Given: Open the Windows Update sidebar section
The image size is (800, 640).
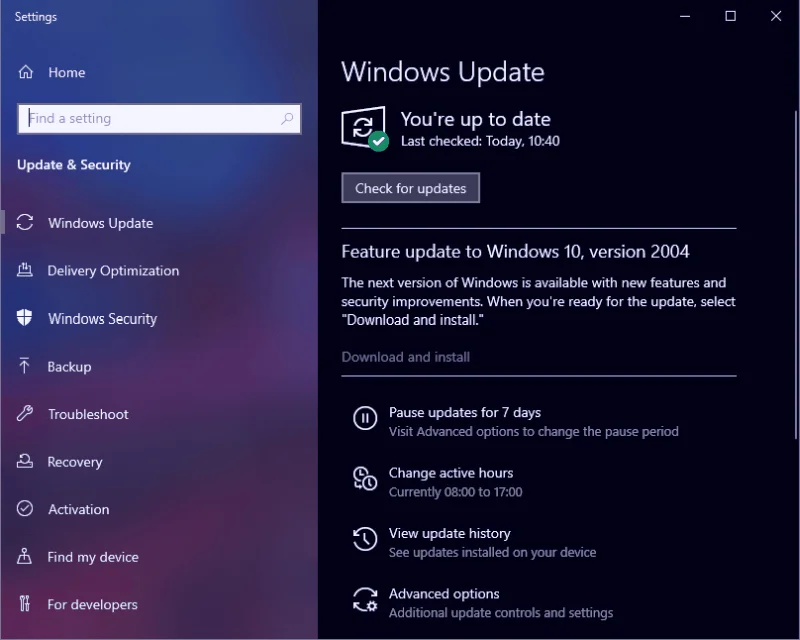Looking at the screenshot, I should pos(103,223).
